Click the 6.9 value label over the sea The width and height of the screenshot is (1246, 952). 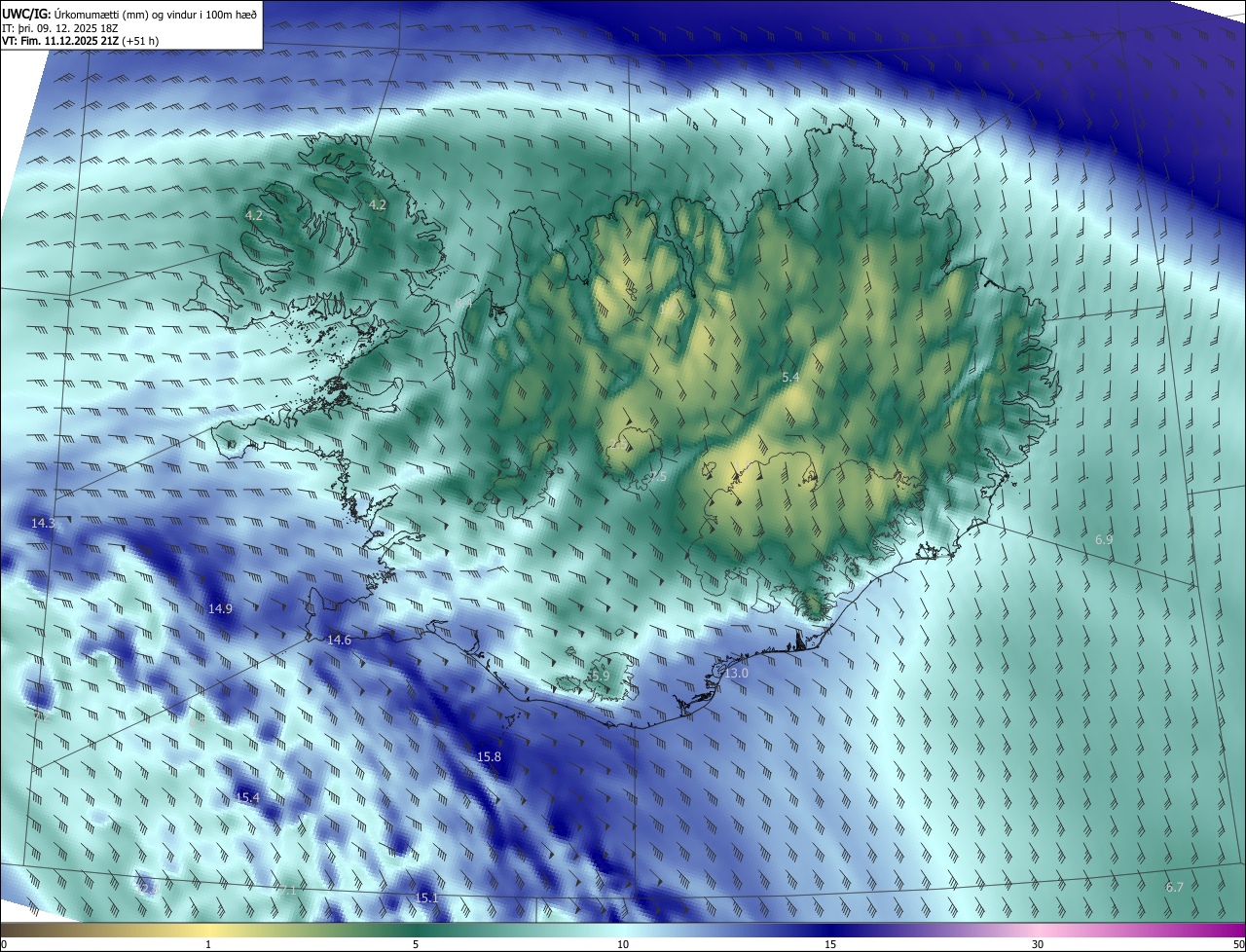pyautogui.click(x=1104, y=538)
